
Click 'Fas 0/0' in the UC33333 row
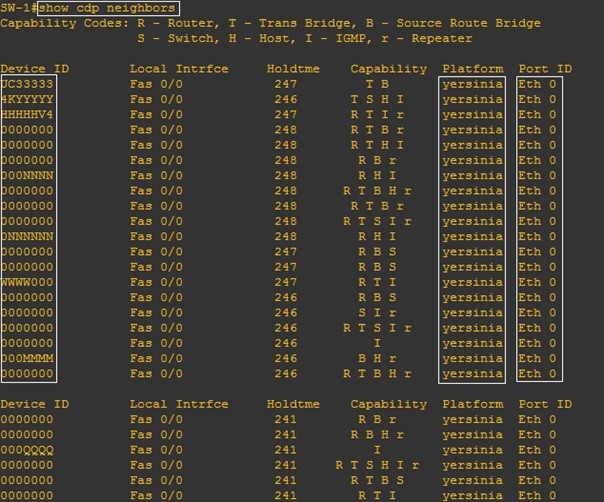click(156, 84)
